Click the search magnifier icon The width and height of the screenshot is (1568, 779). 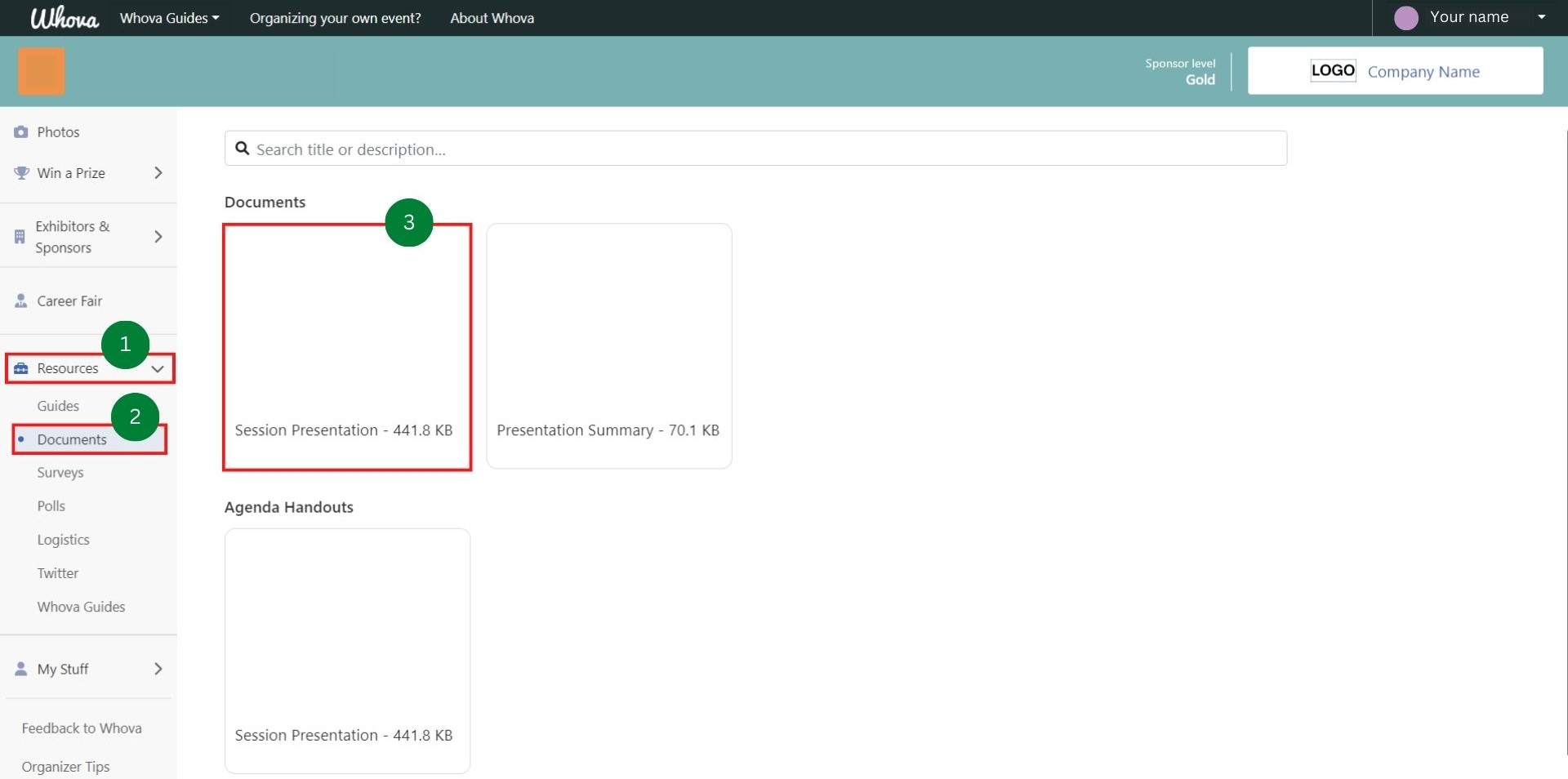242,149
